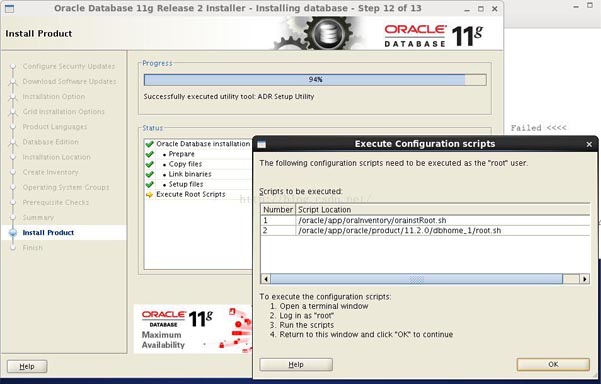
Task: Select the Prerequisite Checks step
Action: (x=56, y=202)
